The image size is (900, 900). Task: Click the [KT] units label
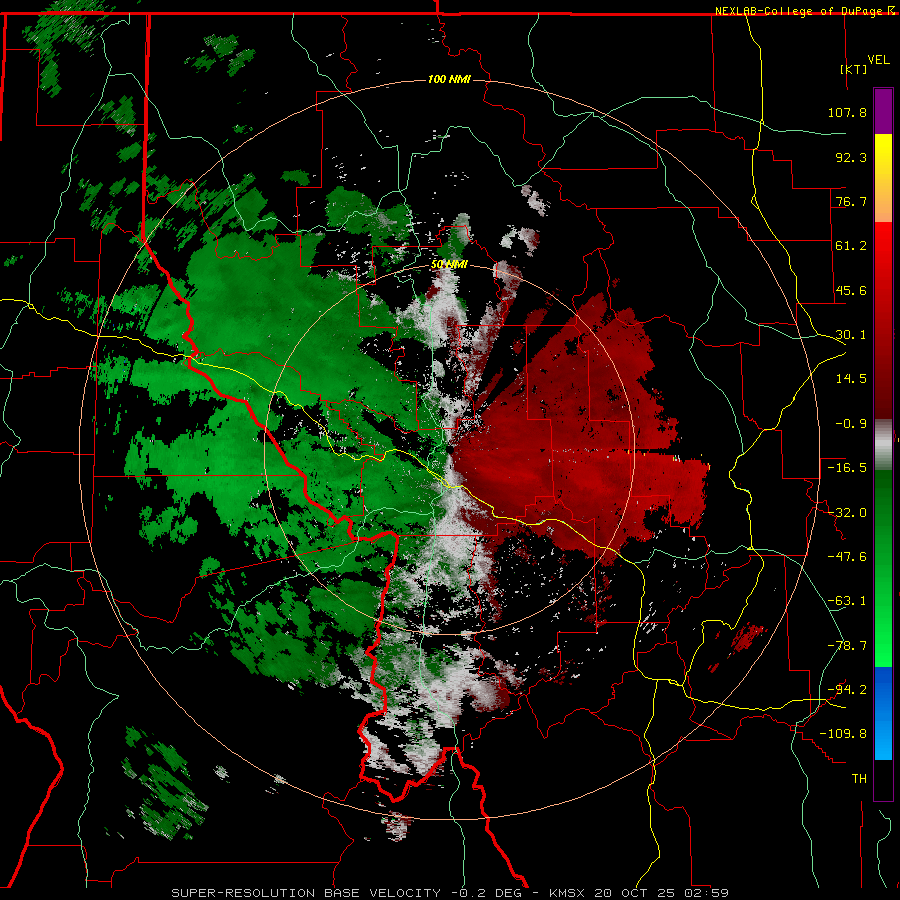pos(854,69)
